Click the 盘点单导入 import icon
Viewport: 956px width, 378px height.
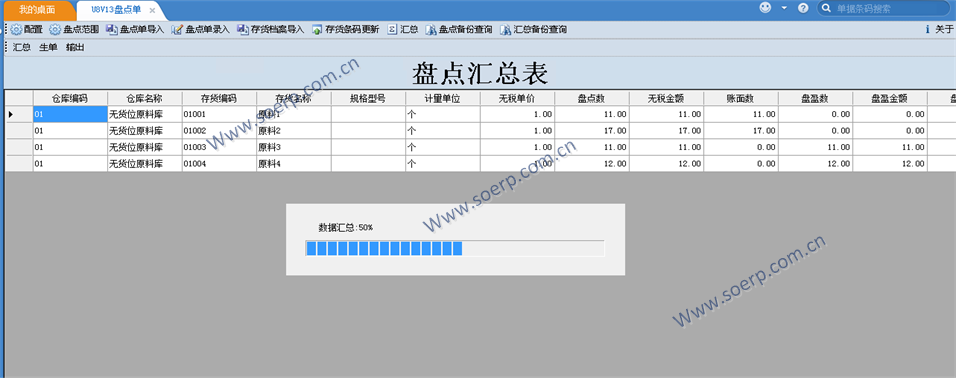point(112,29)
